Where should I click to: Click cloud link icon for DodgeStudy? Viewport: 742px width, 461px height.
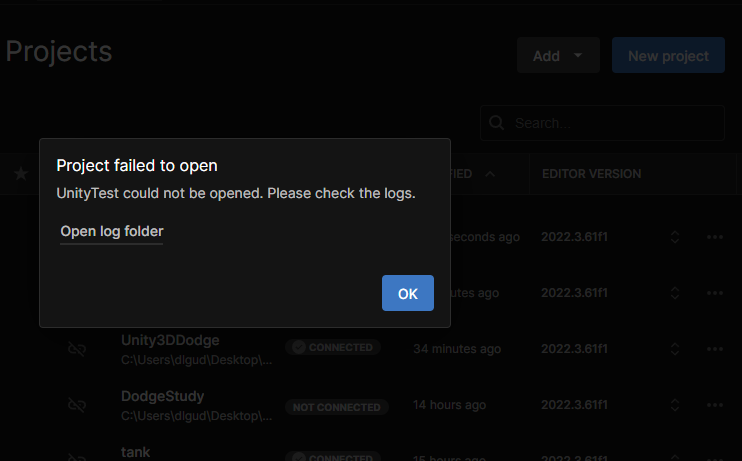[77, 405]
